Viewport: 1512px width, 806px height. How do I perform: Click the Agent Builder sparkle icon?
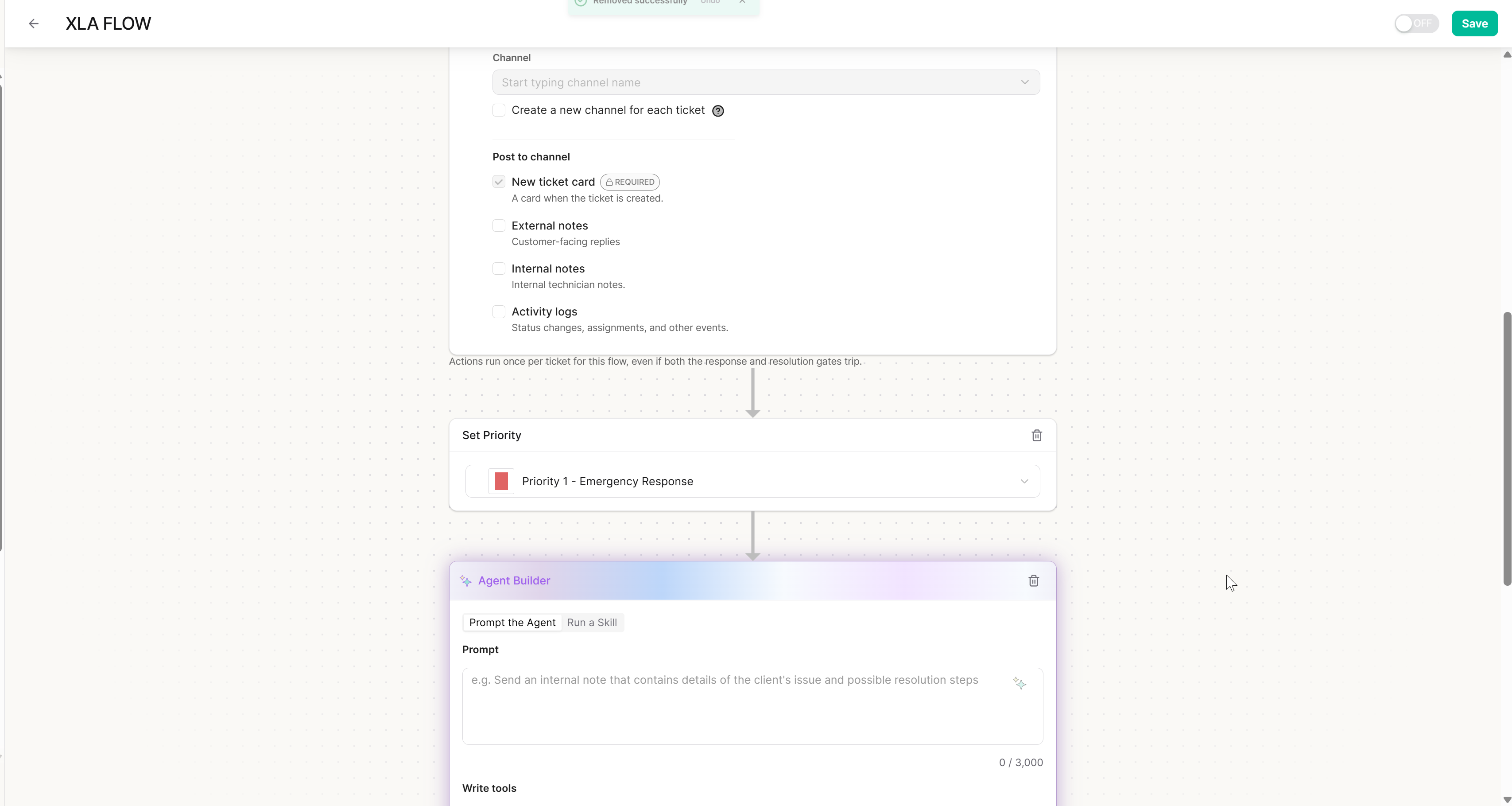[x=465, y=580]
